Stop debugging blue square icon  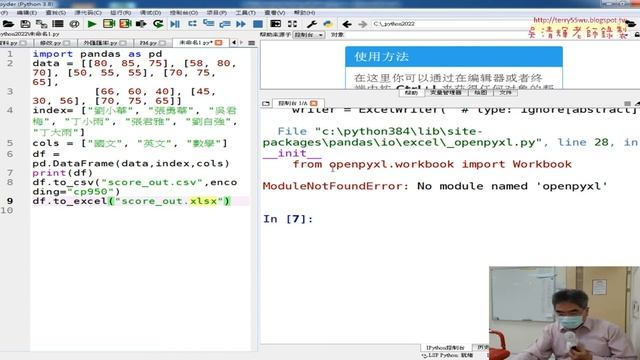pos(258,24)
